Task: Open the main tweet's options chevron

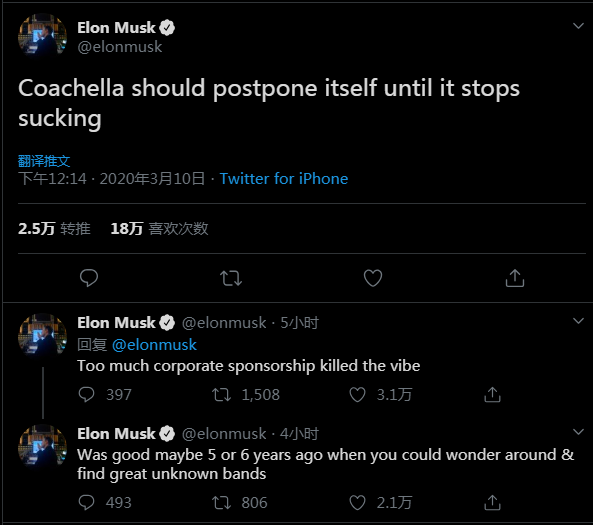Action: (578, 26)
